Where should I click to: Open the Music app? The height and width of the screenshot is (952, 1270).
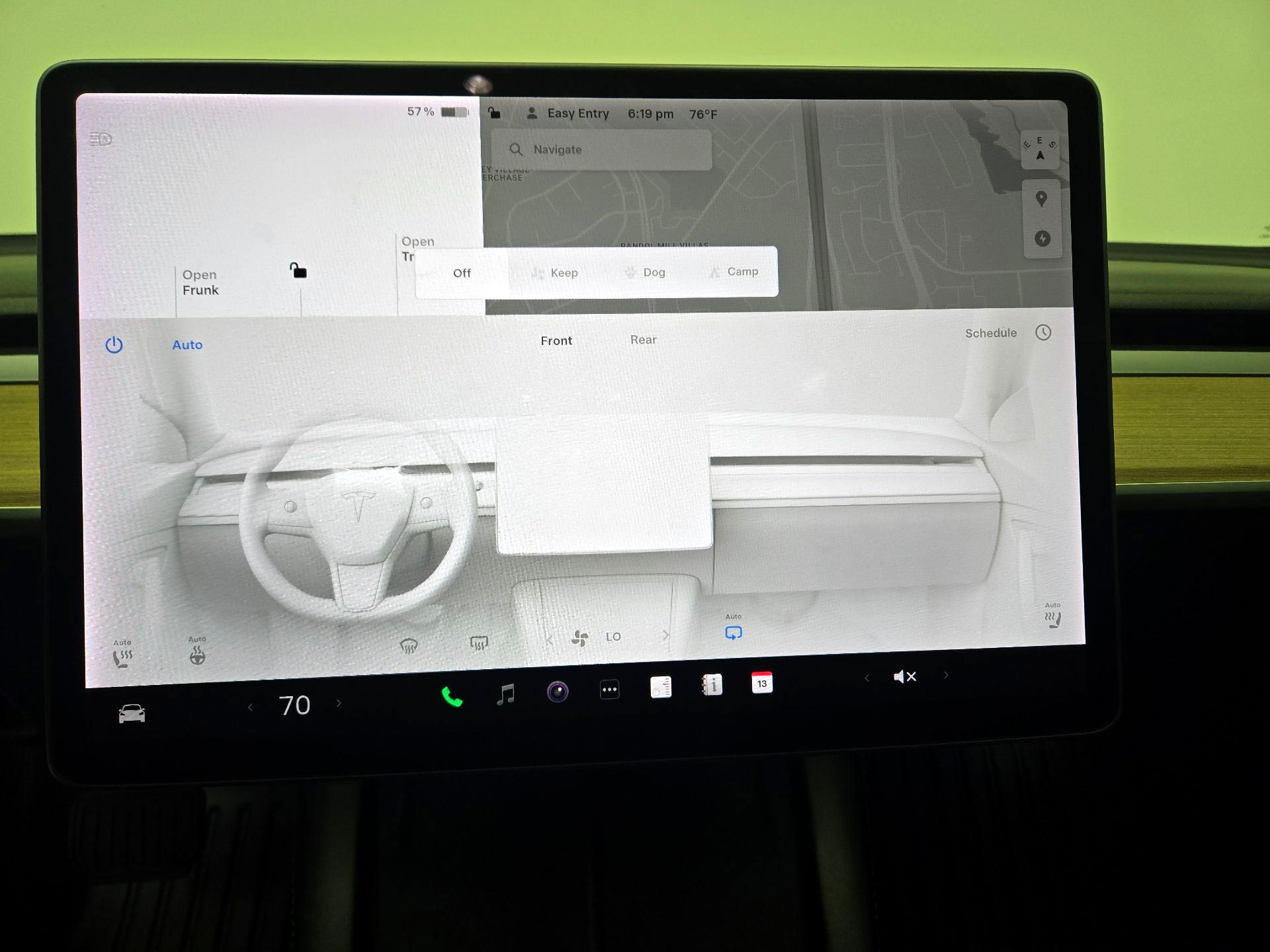pyautogui.click(x=505, y=694)
